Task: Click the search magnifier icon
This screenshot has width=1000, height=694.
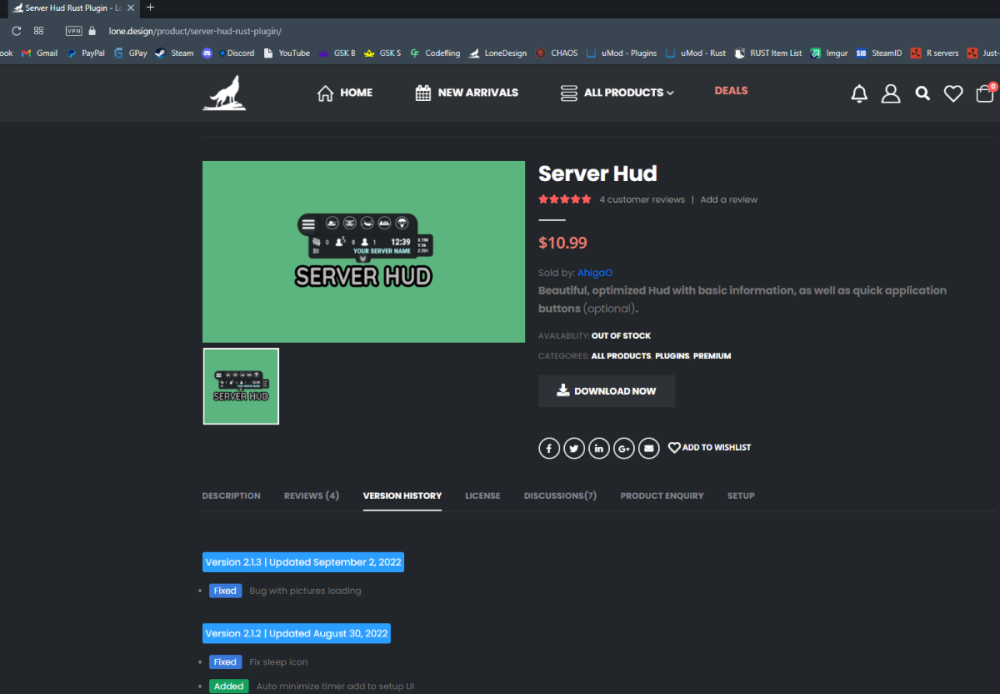Action: 922,93
